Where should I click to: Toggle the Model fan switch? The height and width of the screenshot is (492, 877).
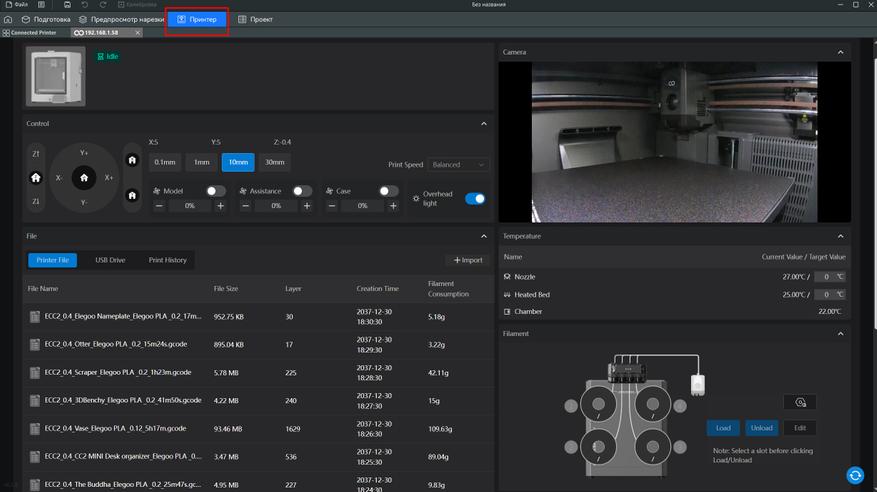click(x=215, y=191)
